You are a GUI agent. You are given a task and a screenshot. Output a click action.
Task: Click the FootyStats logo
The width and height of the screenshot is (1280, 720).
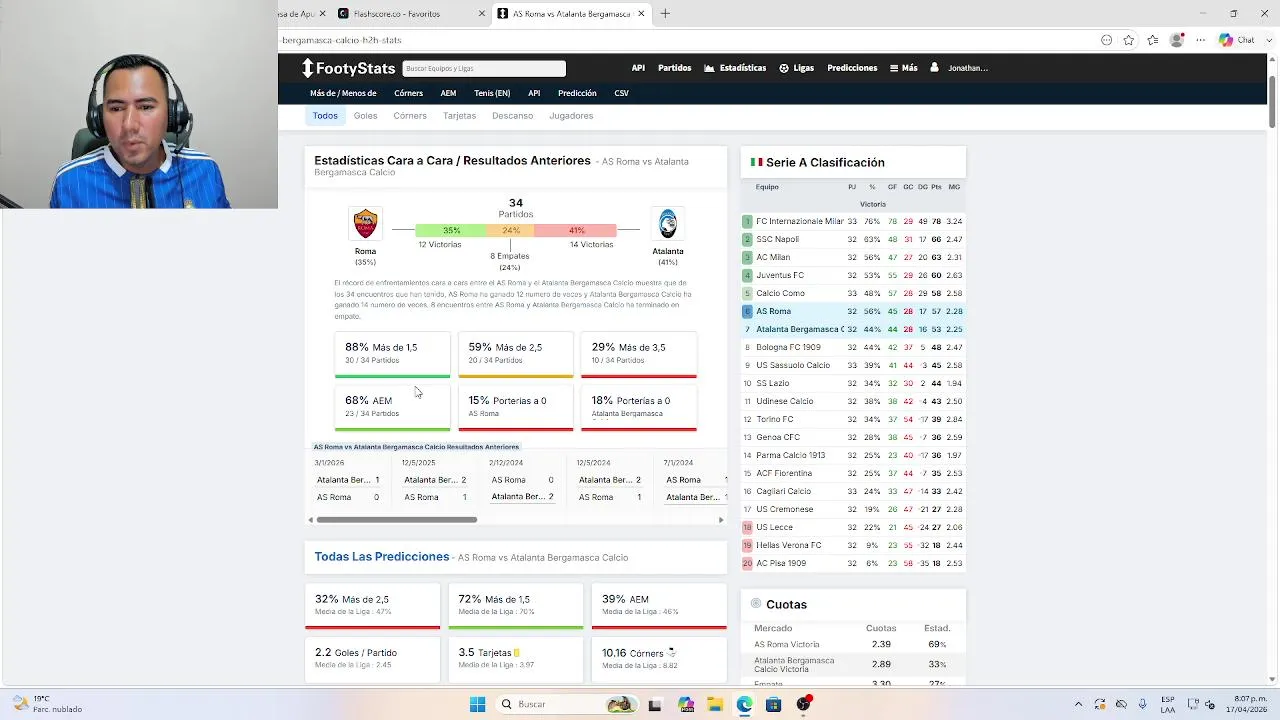349,68
